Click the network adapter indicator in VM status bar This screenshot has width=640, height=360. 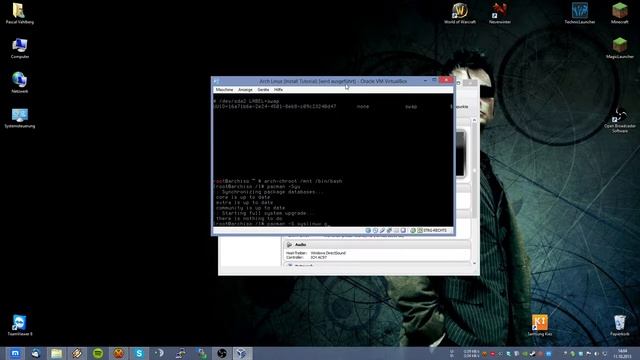pyautogui.click(x=389, y=231)
